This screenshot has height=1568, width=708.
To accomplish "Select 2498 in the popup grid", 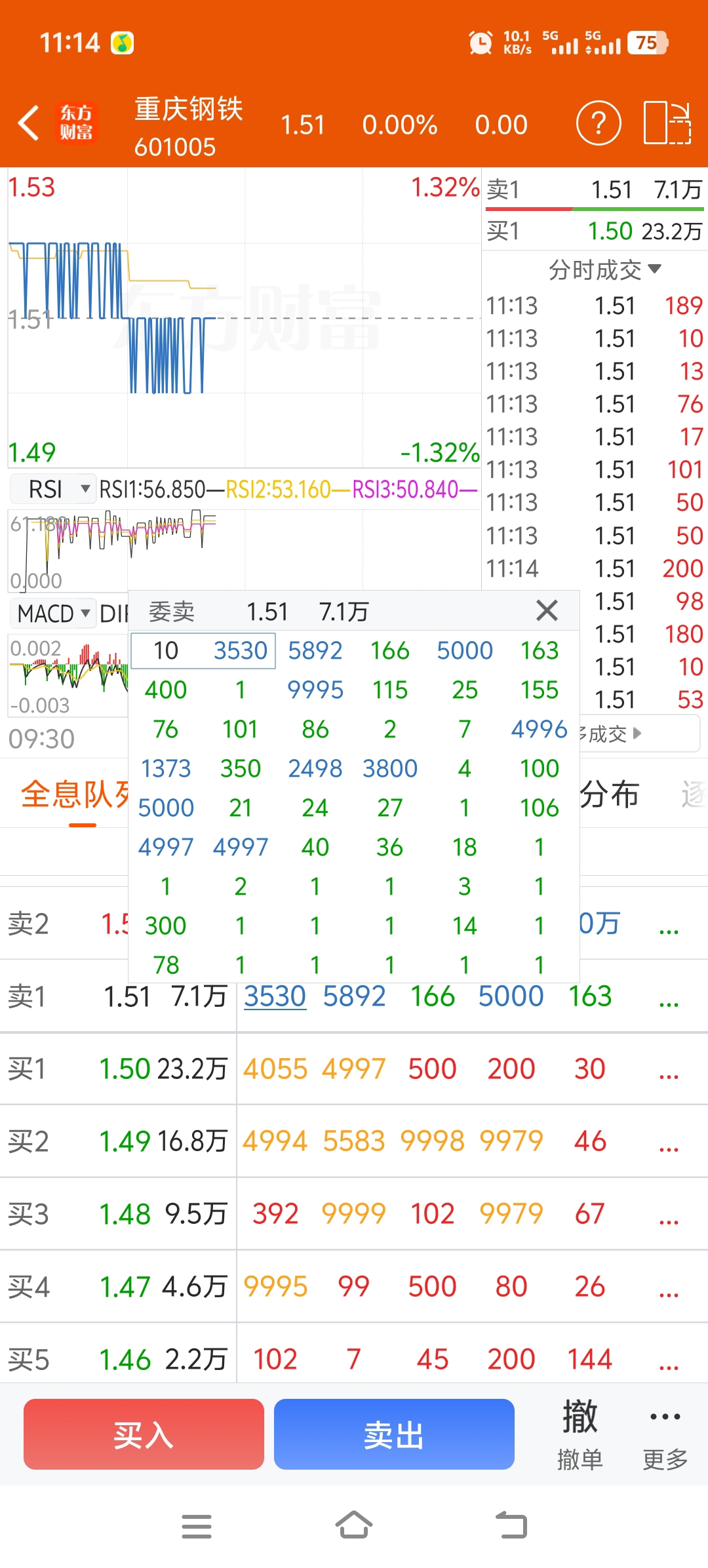I will tap(315, 768).
